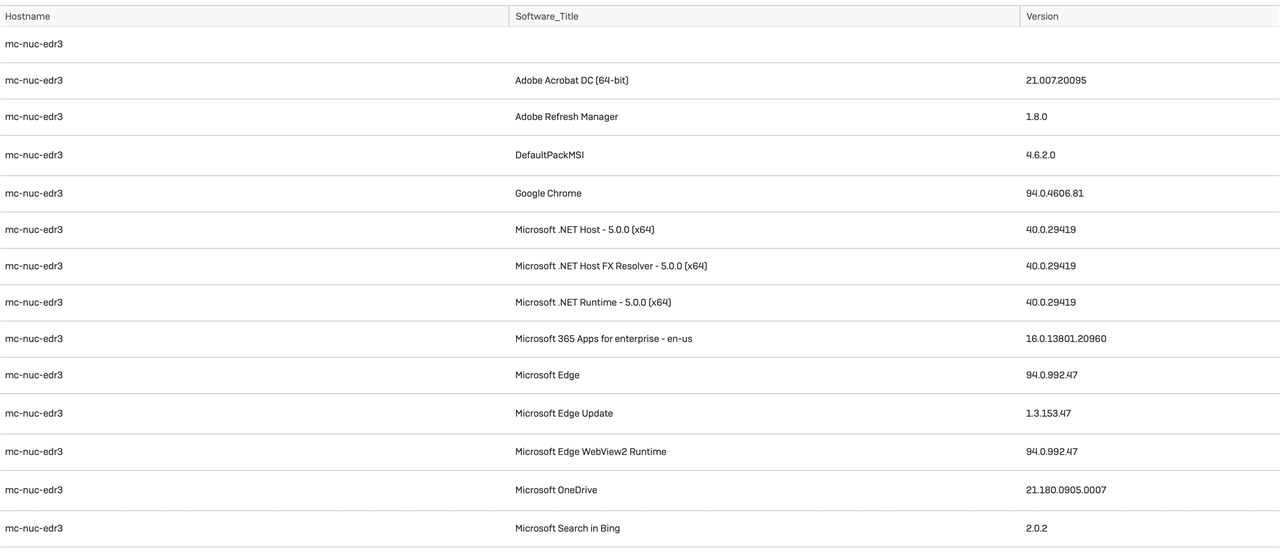Click Microsoft .NET Host - 5.0.0 (x64)
This screenshot has width=1280, height=553.
point(584,230)
